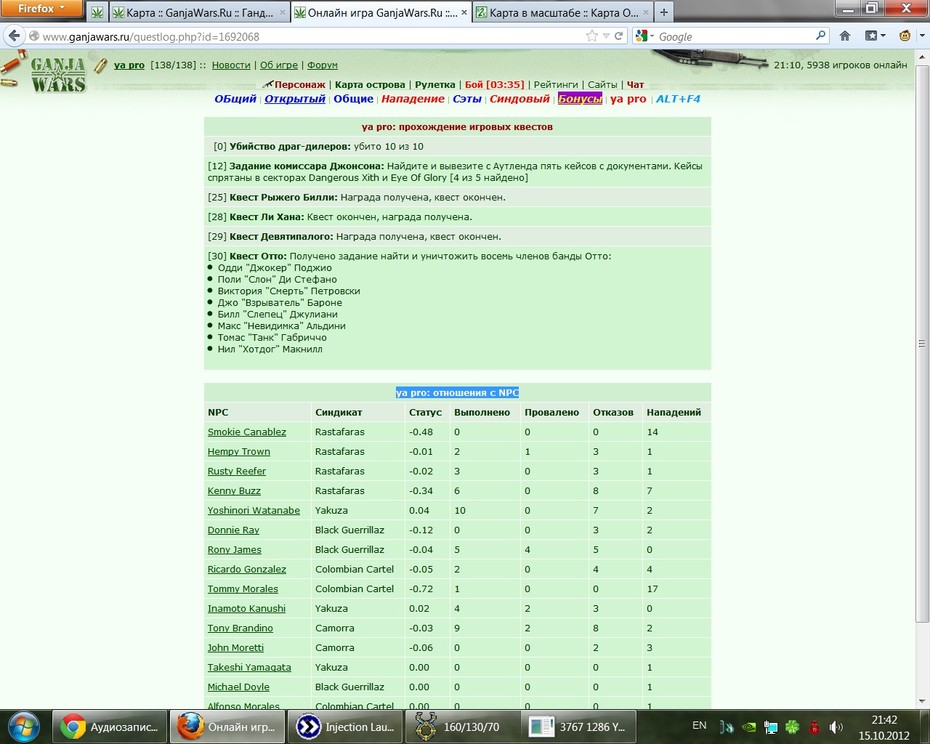Open the Firefox Home page icon

(x=845, y=36)
